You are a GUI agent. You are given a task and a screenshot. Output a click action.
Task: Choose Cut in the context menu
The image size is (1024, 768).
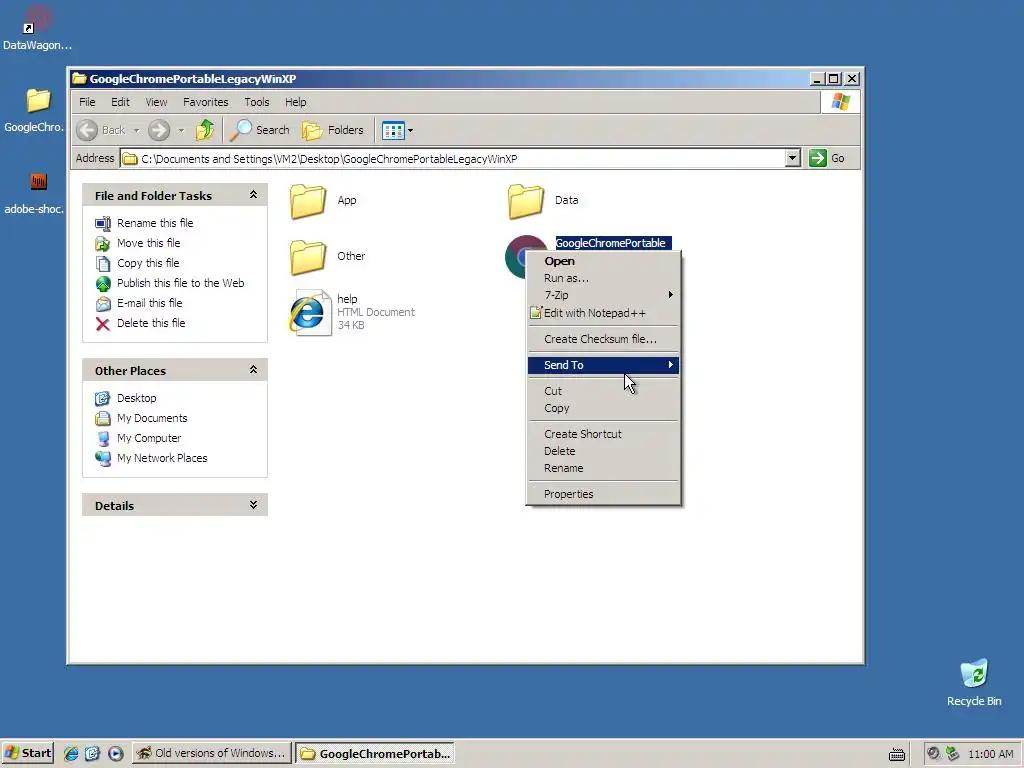[603, 391]
